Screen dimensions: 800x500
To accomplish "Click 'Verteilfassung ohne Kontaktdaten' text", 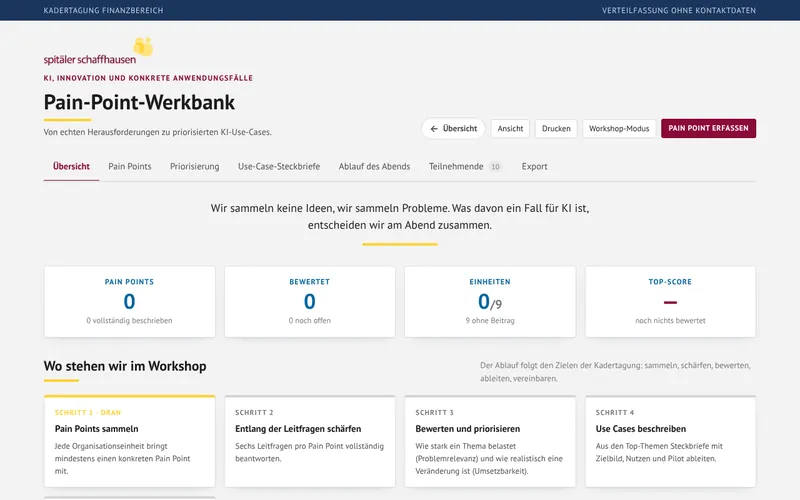I will (679, 10).
